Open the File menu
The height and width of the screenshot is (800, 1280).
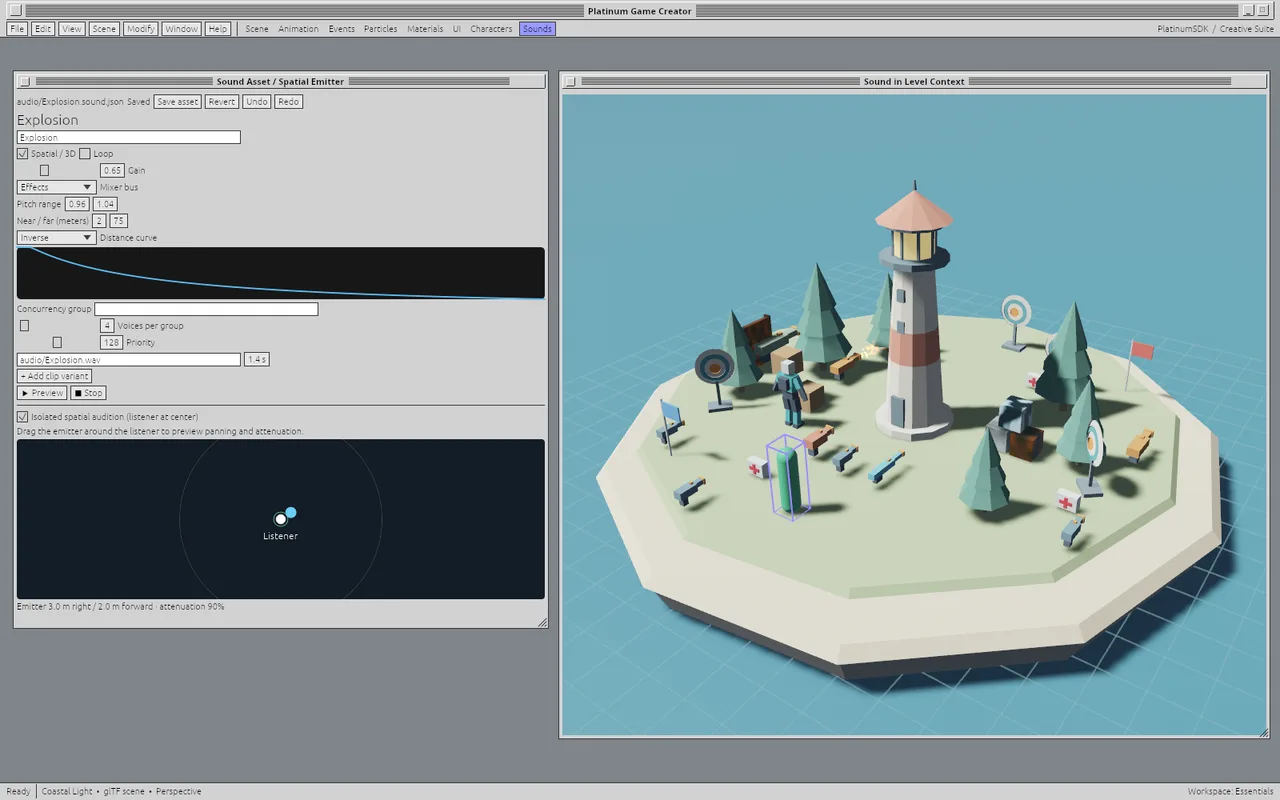[x=17, y=29]
